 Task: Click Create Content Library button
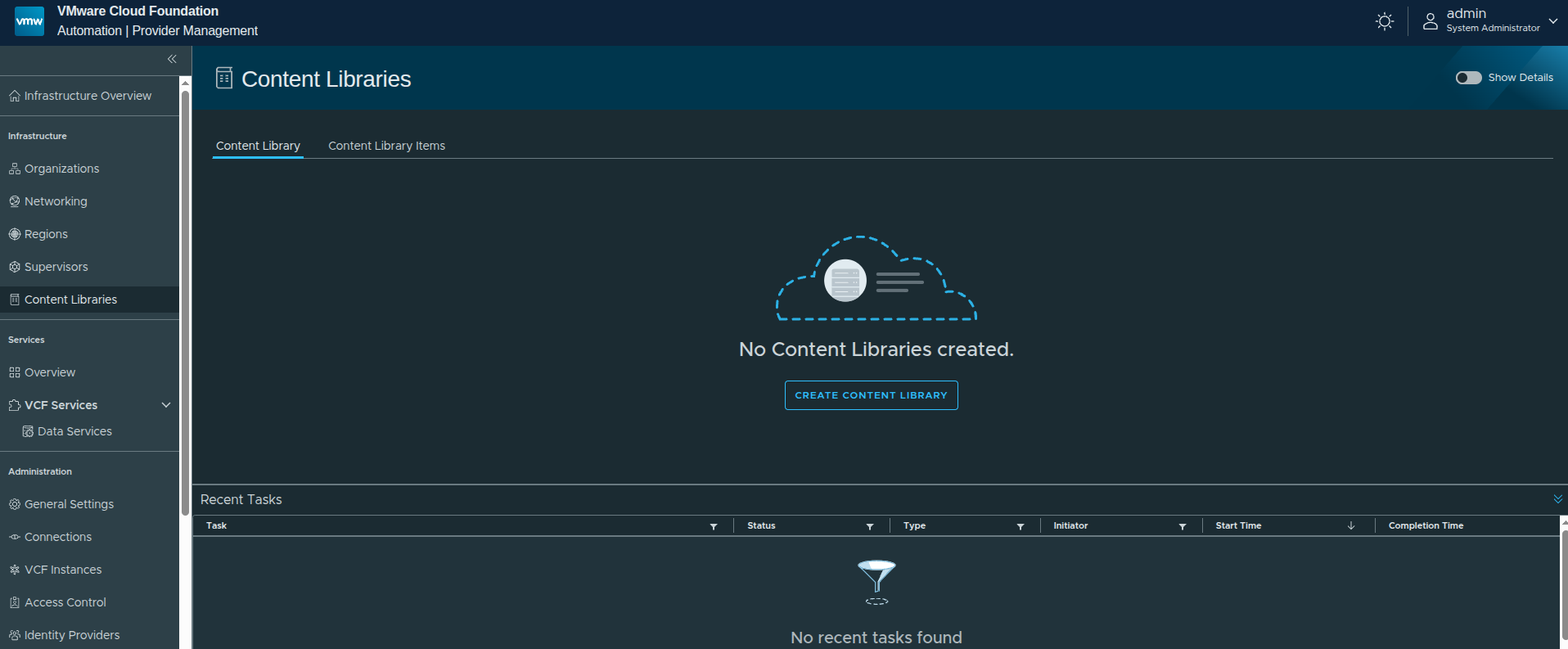(x=871, y=395)
